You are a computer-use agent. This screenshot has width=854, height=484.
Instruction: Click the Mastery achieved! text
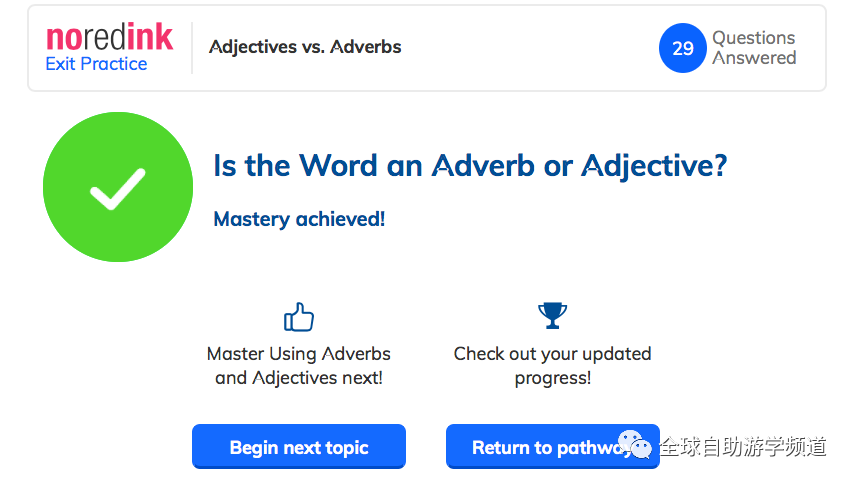tap(299, 219)
